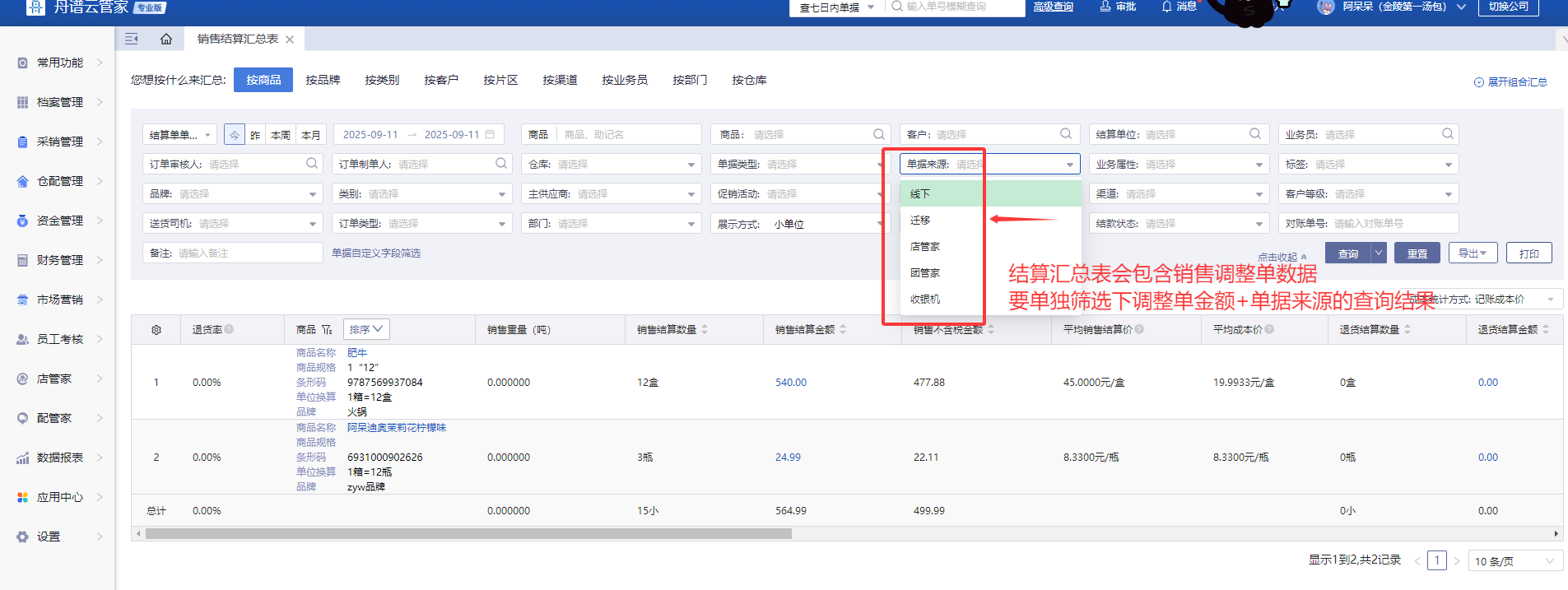1568x590 pixels.
Task: Select the 本周 date range toggle
Action: pos(281,135)
